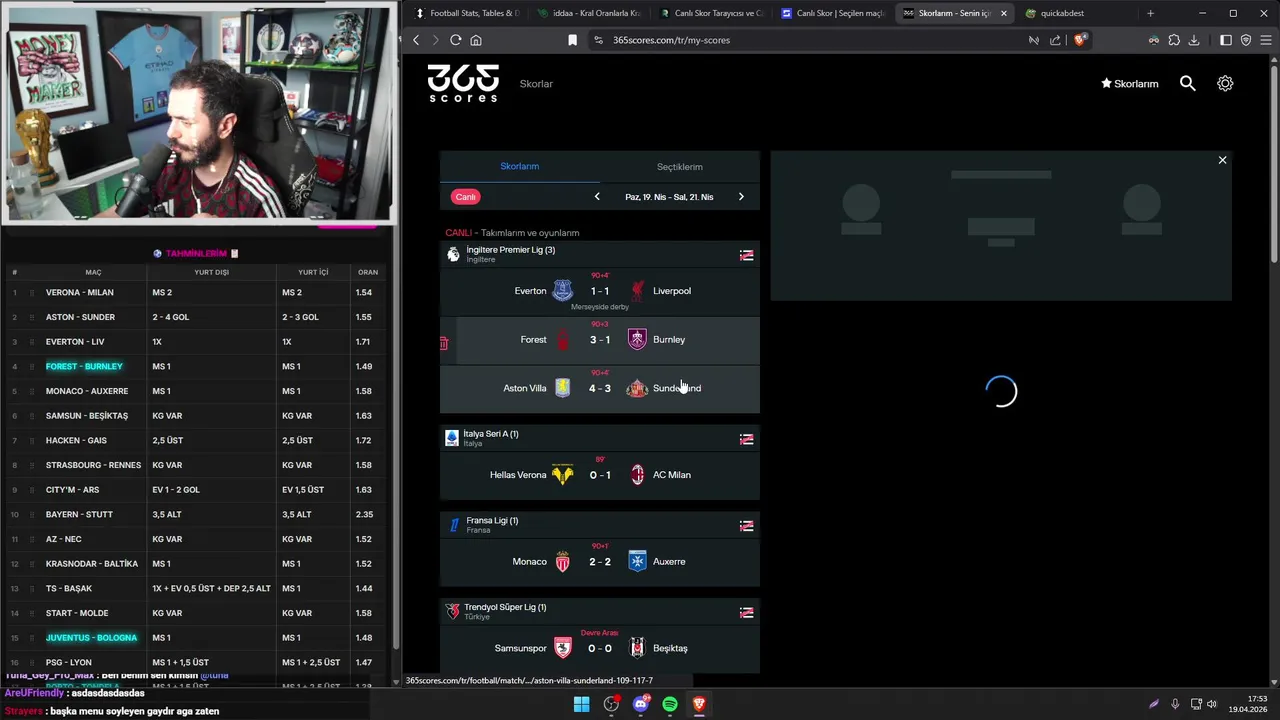Click the browser back button
Screen dimensions: 1280x720
pos(417,40)
